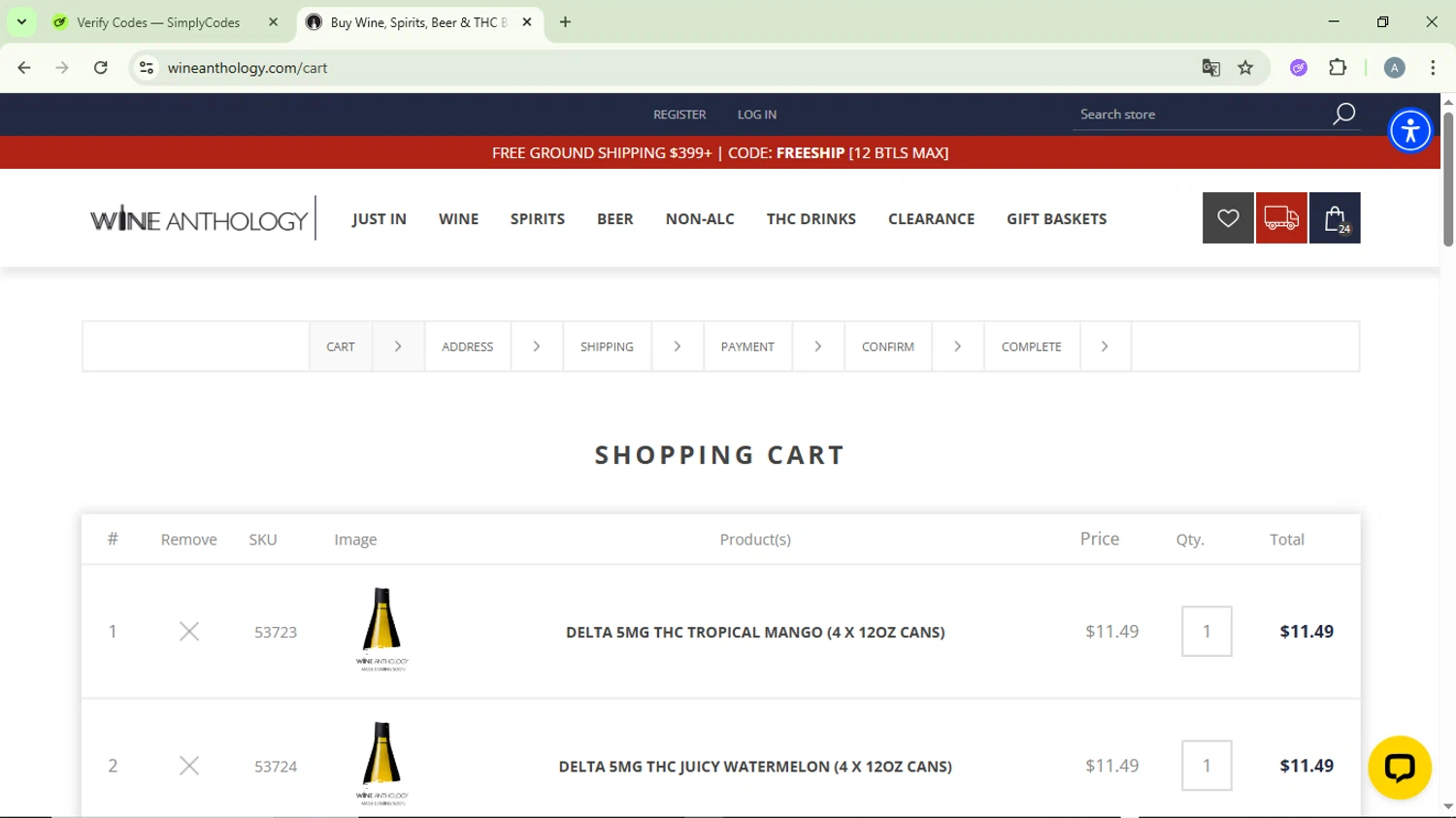The height and width of the screenshot is (818, 1456).
Task: Select the CART checkout step
Action: 341,346
